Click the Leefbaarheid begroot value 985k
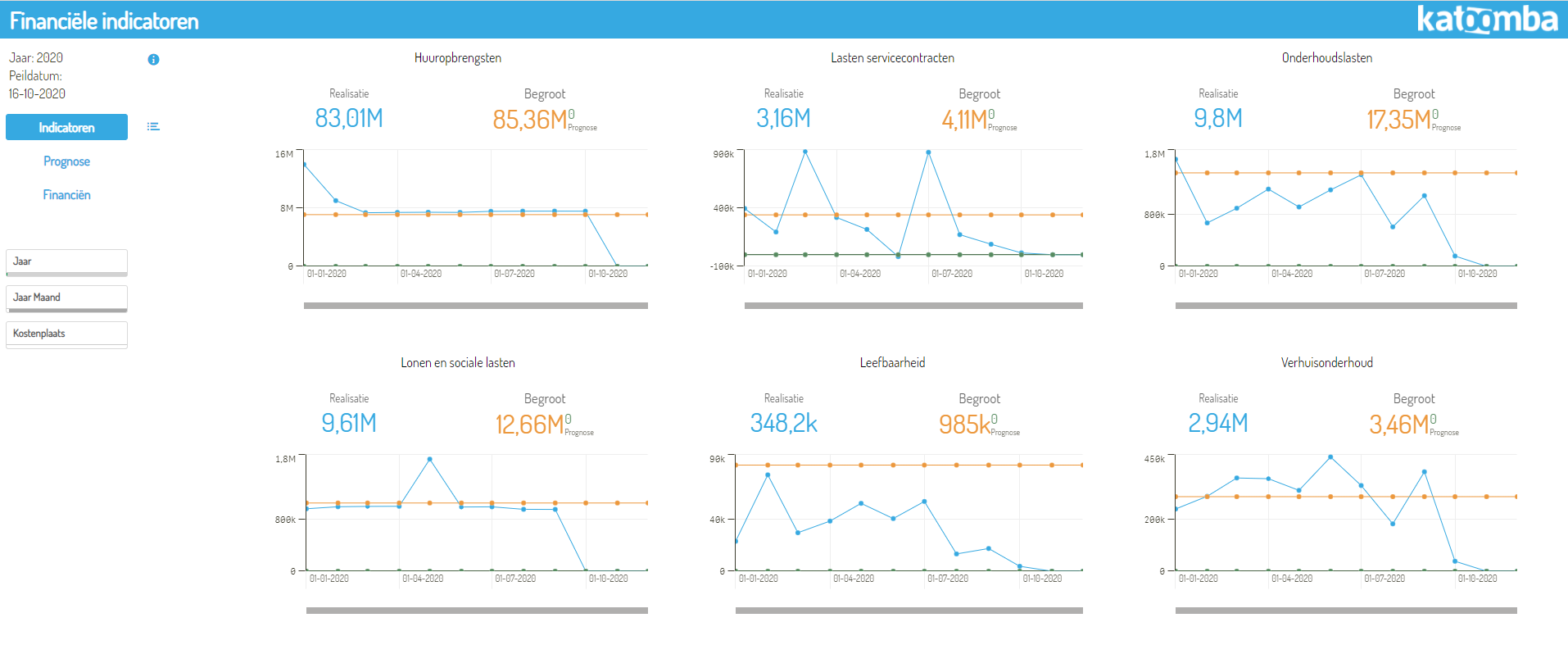Viewport: 1568px width, 654px height. click(x=964, y=425)
